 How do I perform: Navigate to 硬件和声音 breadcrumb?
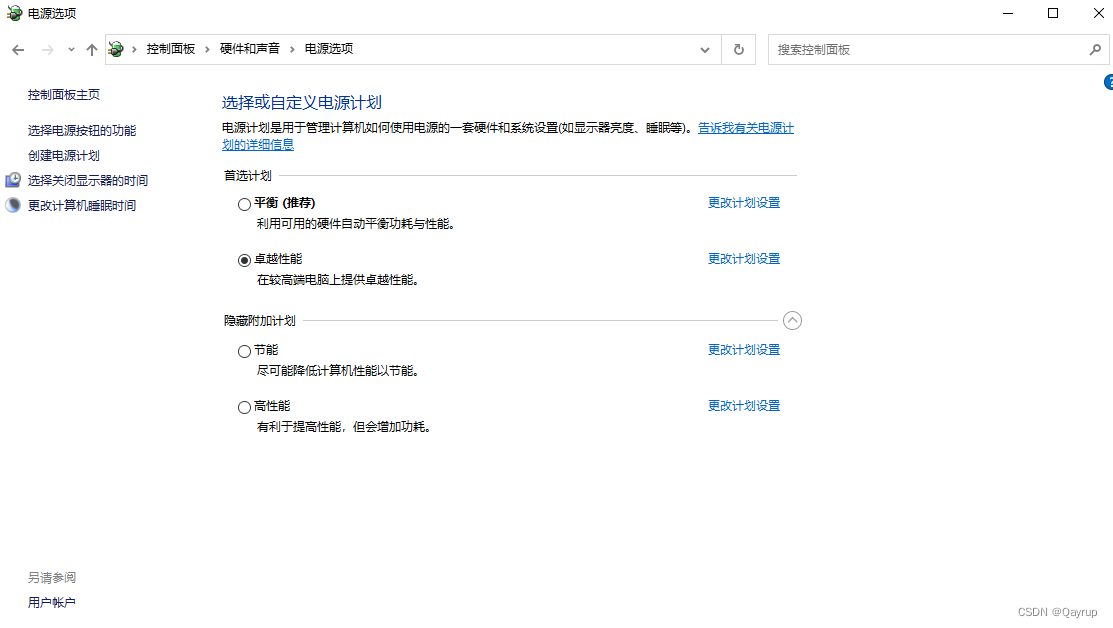click(250, 49)
